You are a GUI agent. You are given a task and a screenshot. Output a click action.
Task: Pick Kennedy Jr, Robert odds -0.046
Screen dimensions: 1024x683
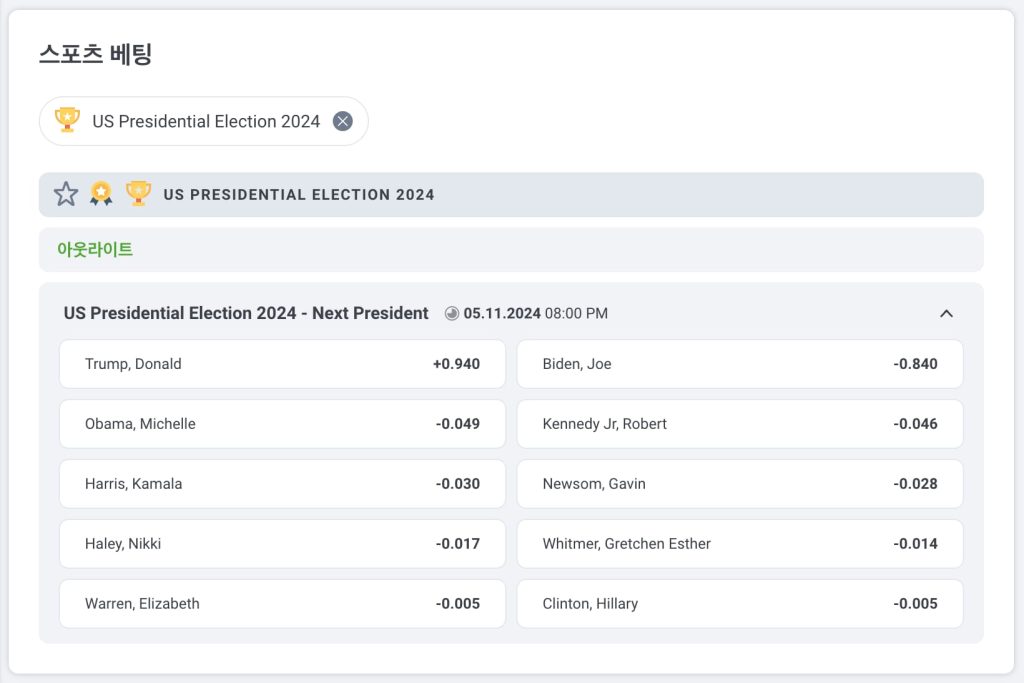pos(740,424)
